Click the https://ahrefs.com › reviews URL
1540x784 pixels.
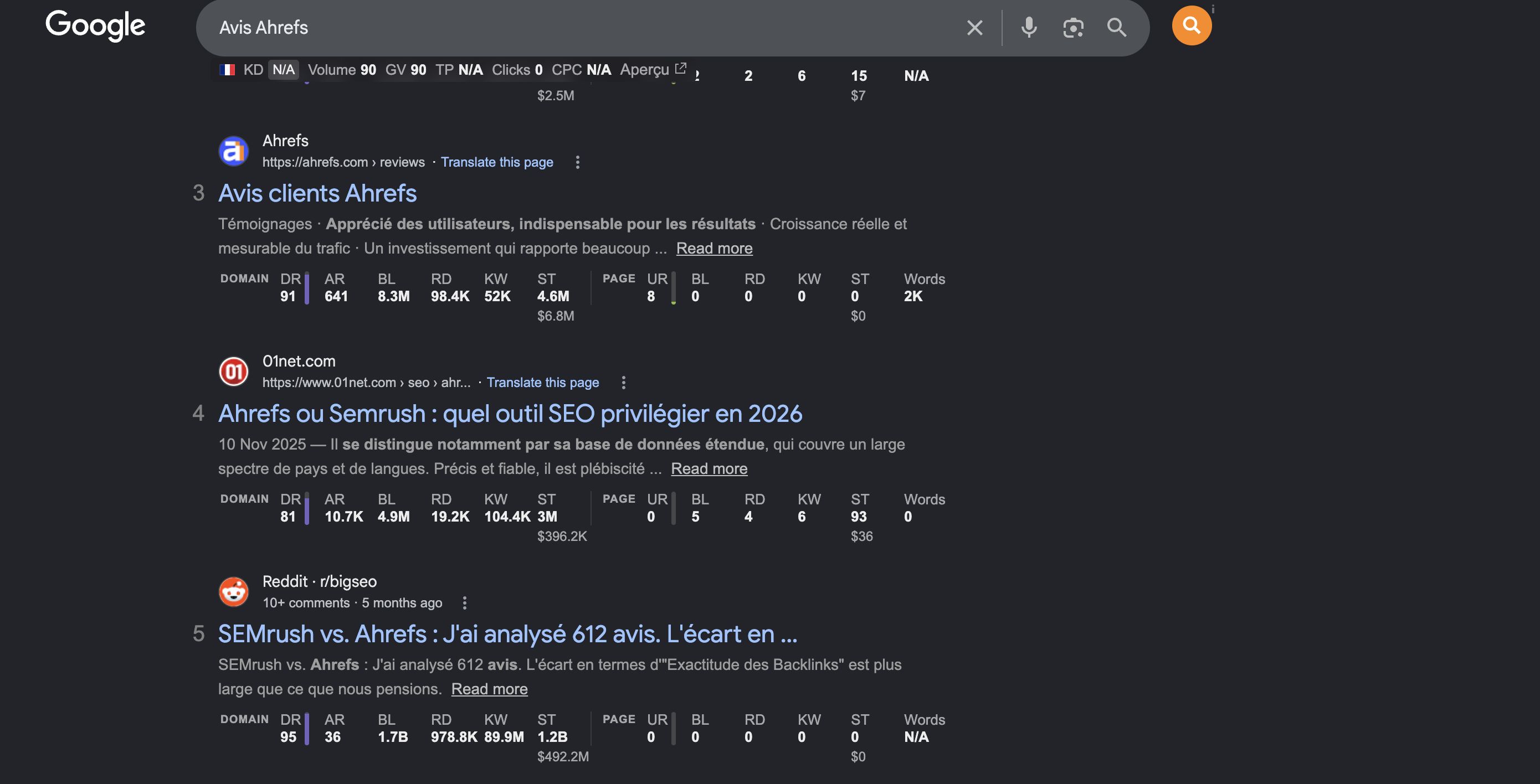point(344,162)
